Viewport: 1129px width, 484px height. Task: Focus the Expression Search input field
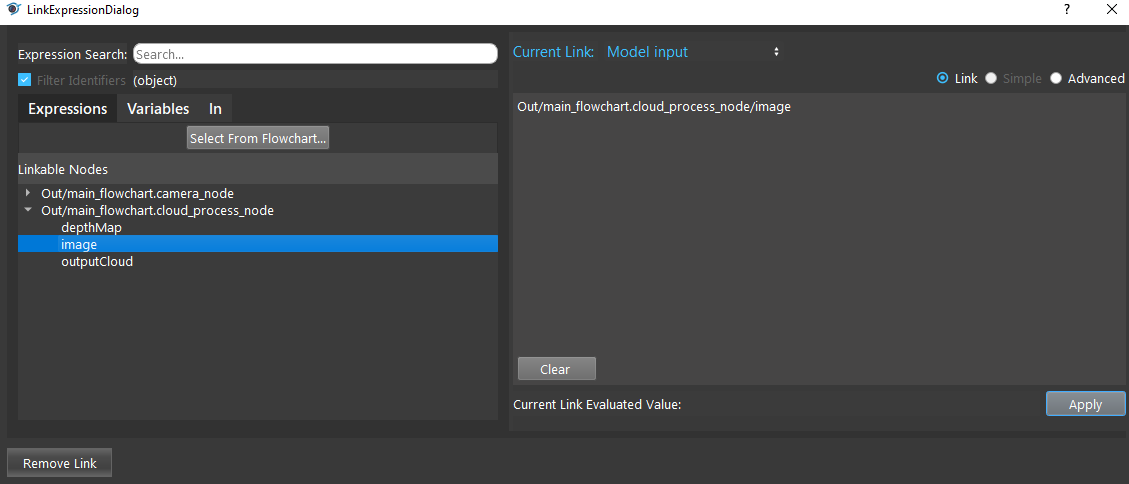click(315, 54)
